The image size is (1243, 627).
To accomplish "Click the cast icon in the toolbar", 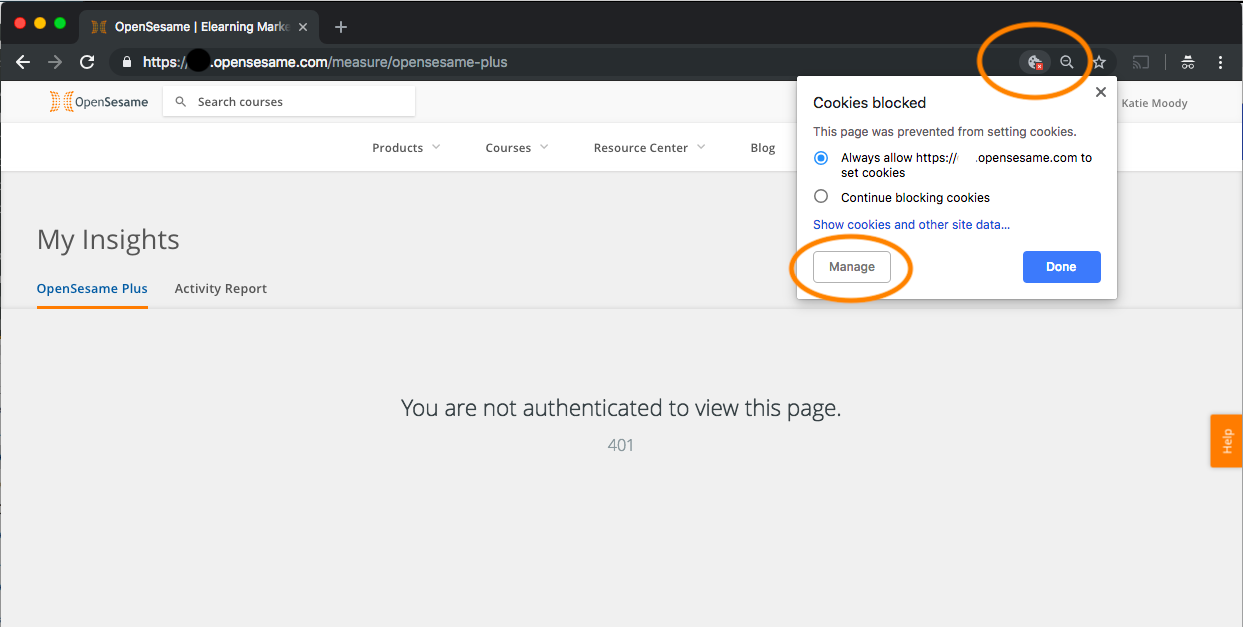I will (1141, 62).
